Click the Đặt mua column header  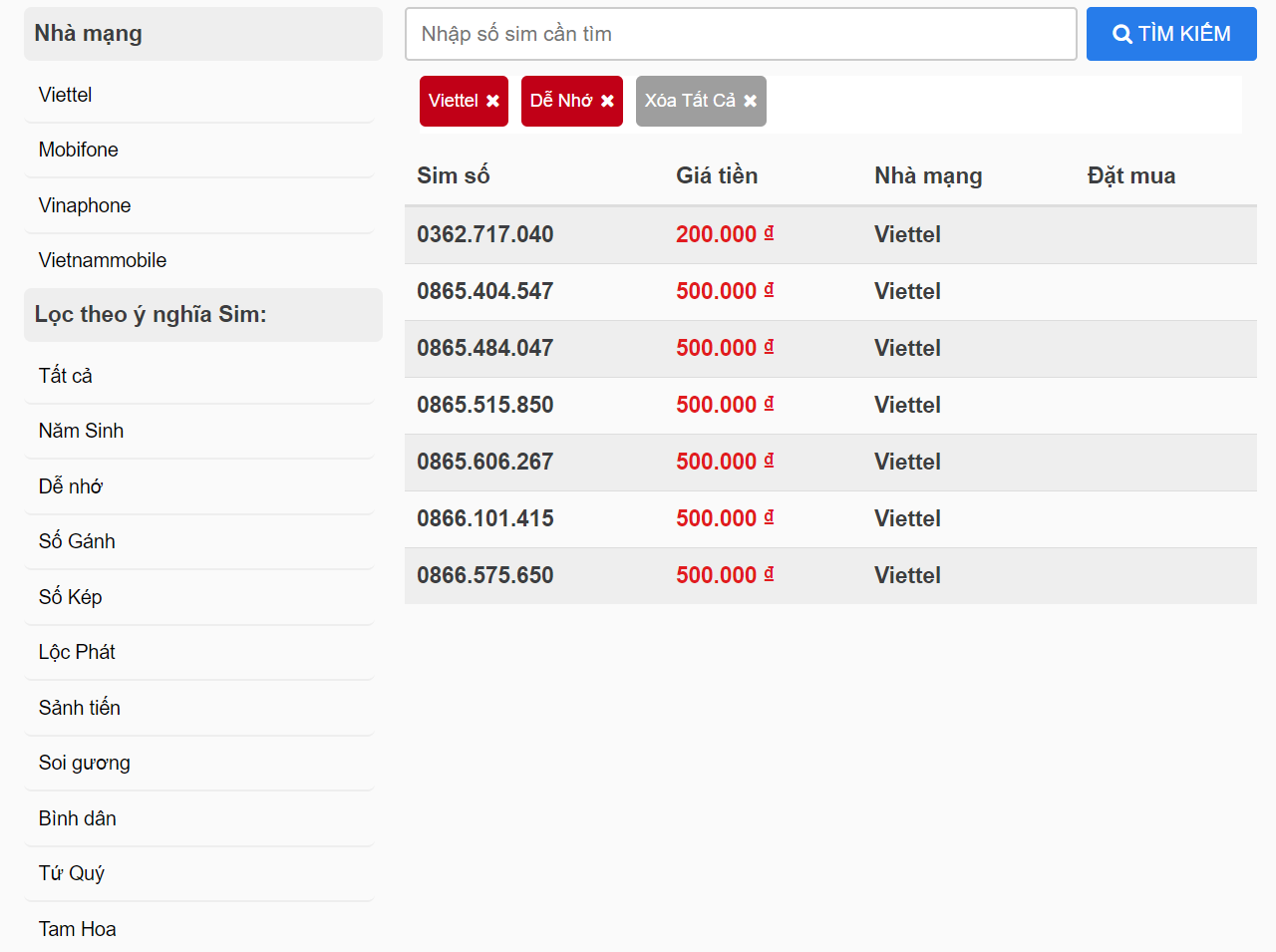point(1131,175)
